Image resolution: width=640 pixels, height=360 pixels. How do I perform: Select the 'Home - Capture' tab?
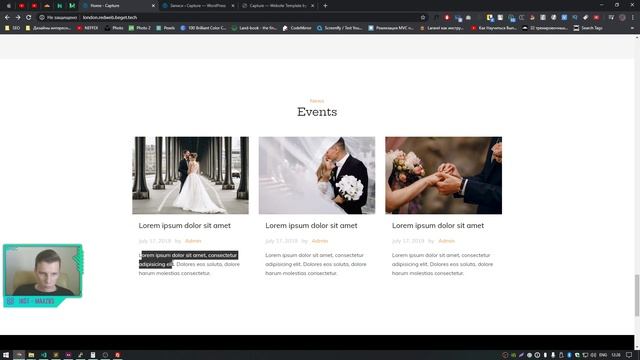[x=117, y=6]
